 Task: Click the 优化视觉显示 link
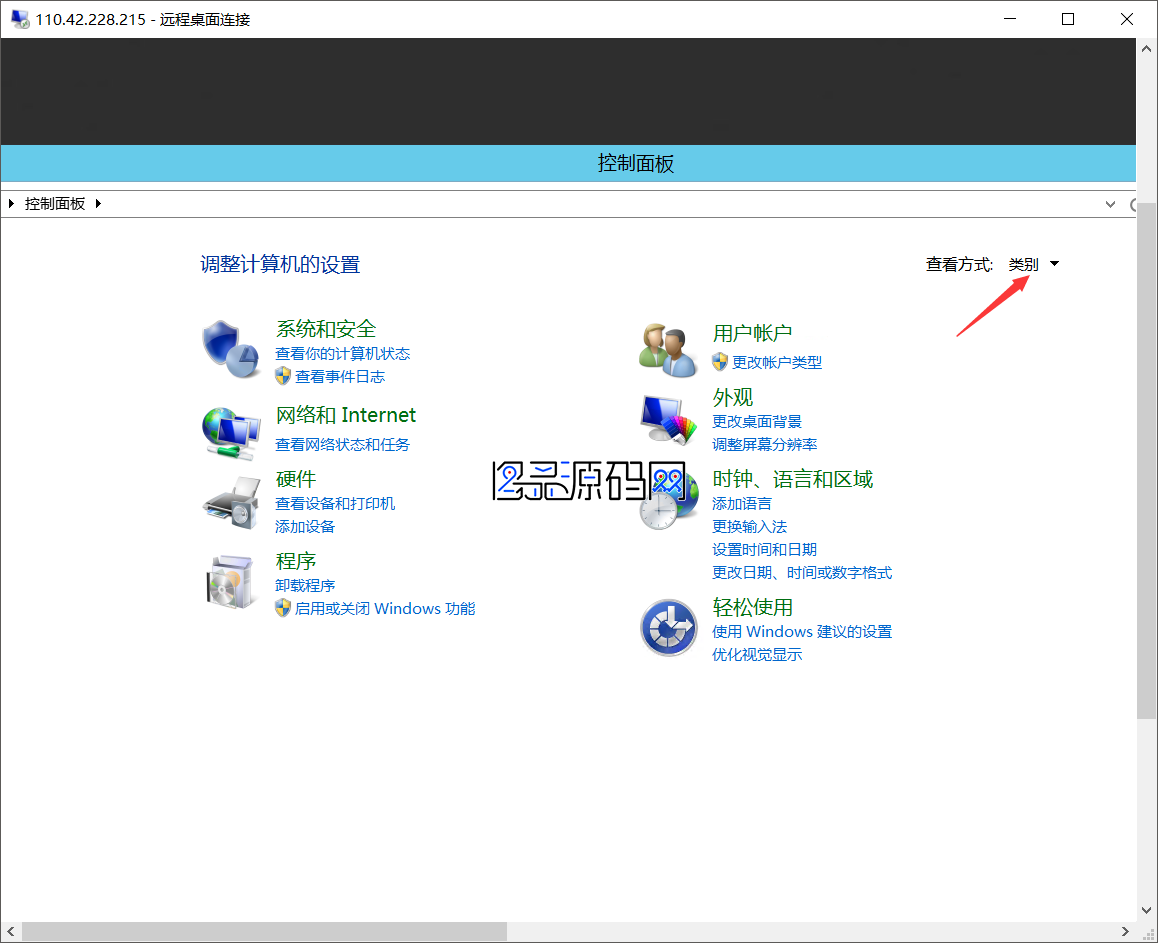point(757,654)
